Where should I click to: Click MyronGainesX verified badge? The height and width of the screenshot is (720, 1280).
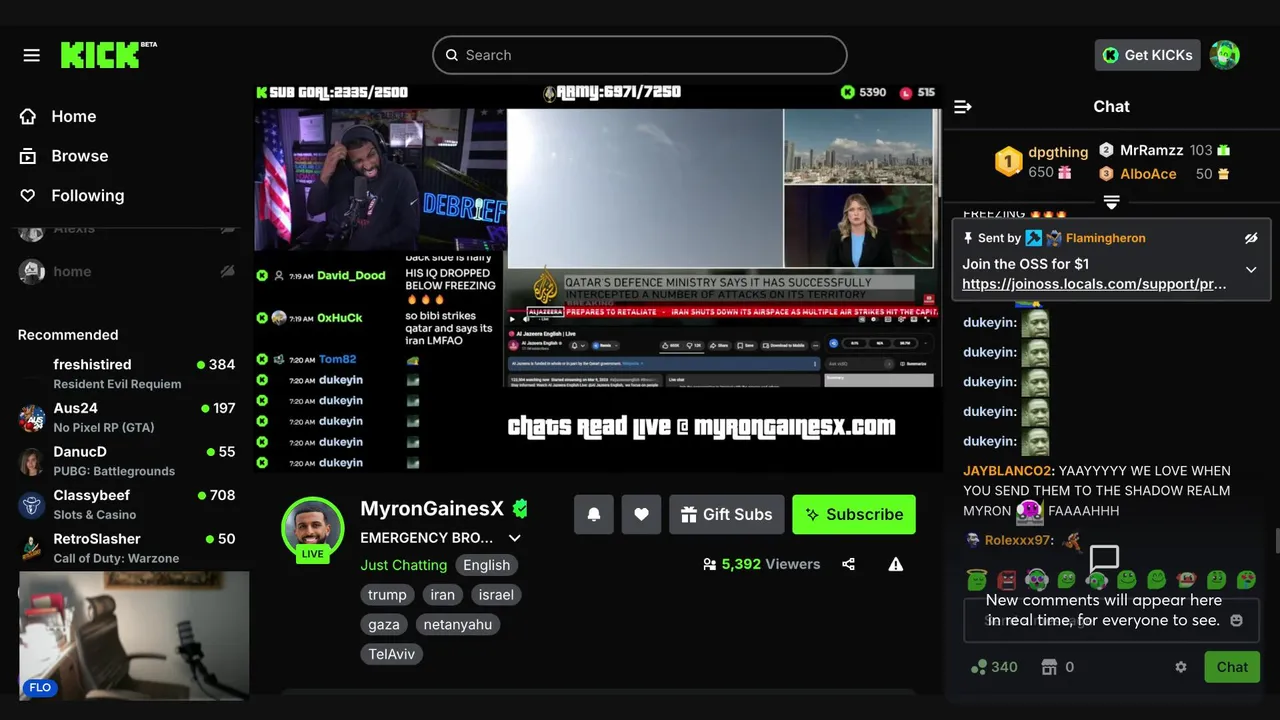(520, 508)
